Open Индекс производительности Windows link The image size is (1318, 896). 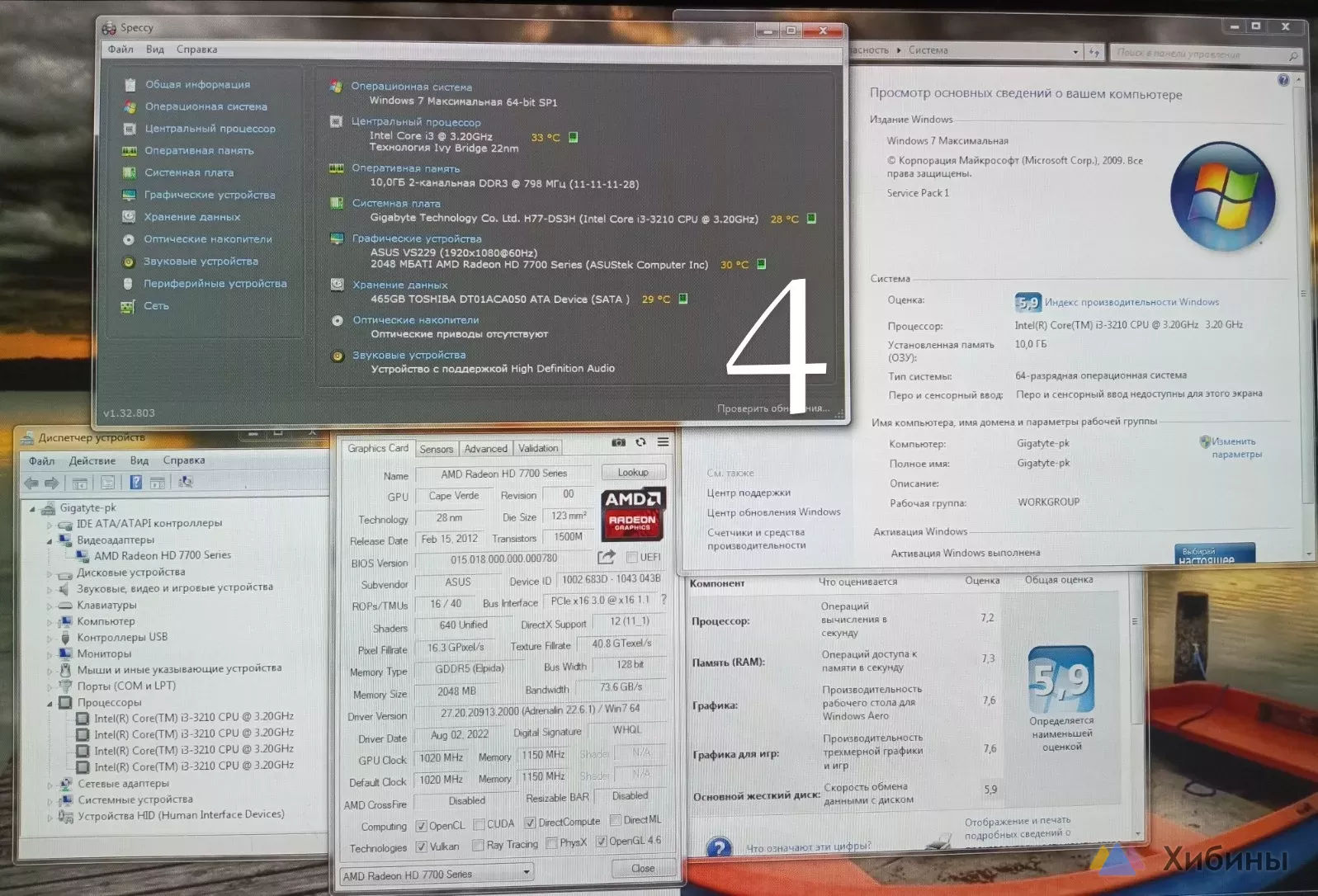(x=1131, y=302)
